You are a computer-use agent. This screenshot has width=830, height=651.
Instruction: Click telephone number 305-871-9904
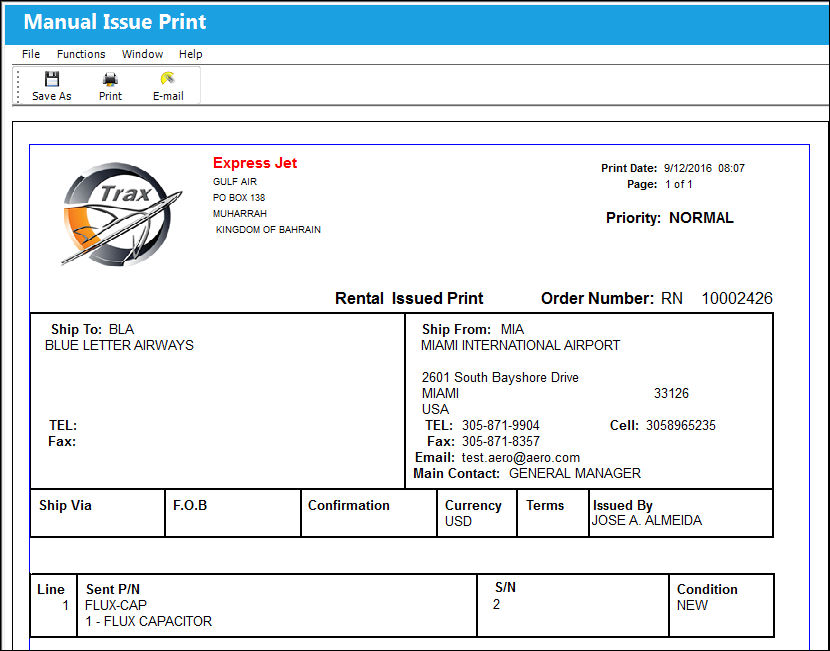[500, 426]
